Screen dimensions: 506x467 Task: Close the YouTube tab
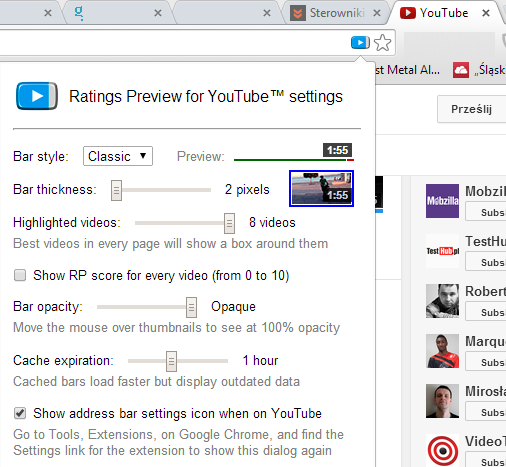486,13
